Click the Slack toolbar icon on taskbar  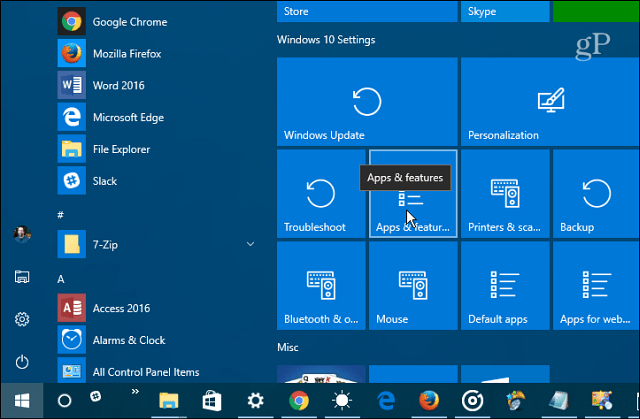click(x=96, y=396)
